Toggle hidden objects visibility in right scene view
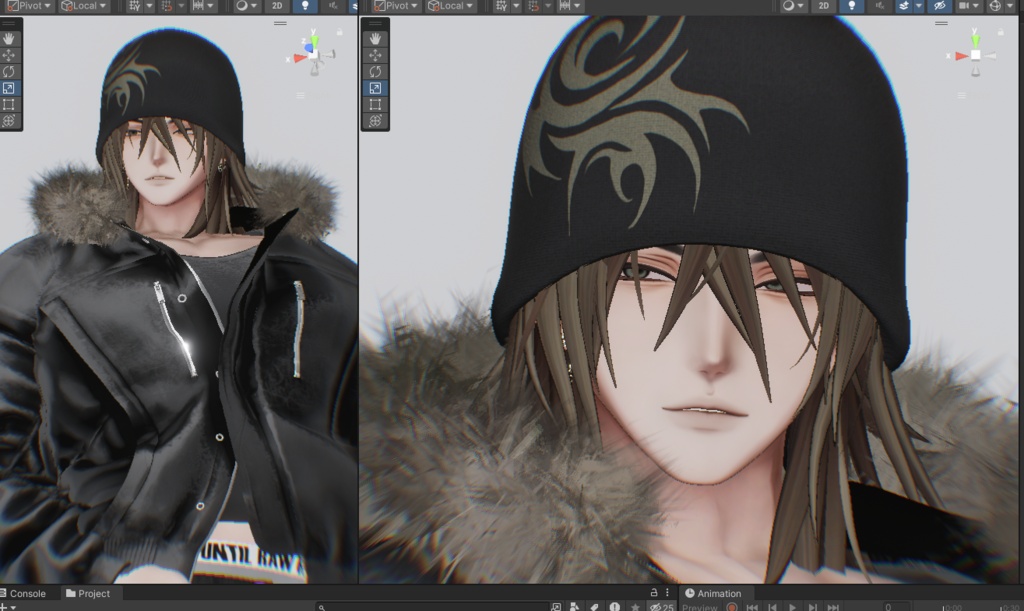This screenshot has height=611, width=1024. click(x=939, y=6)
